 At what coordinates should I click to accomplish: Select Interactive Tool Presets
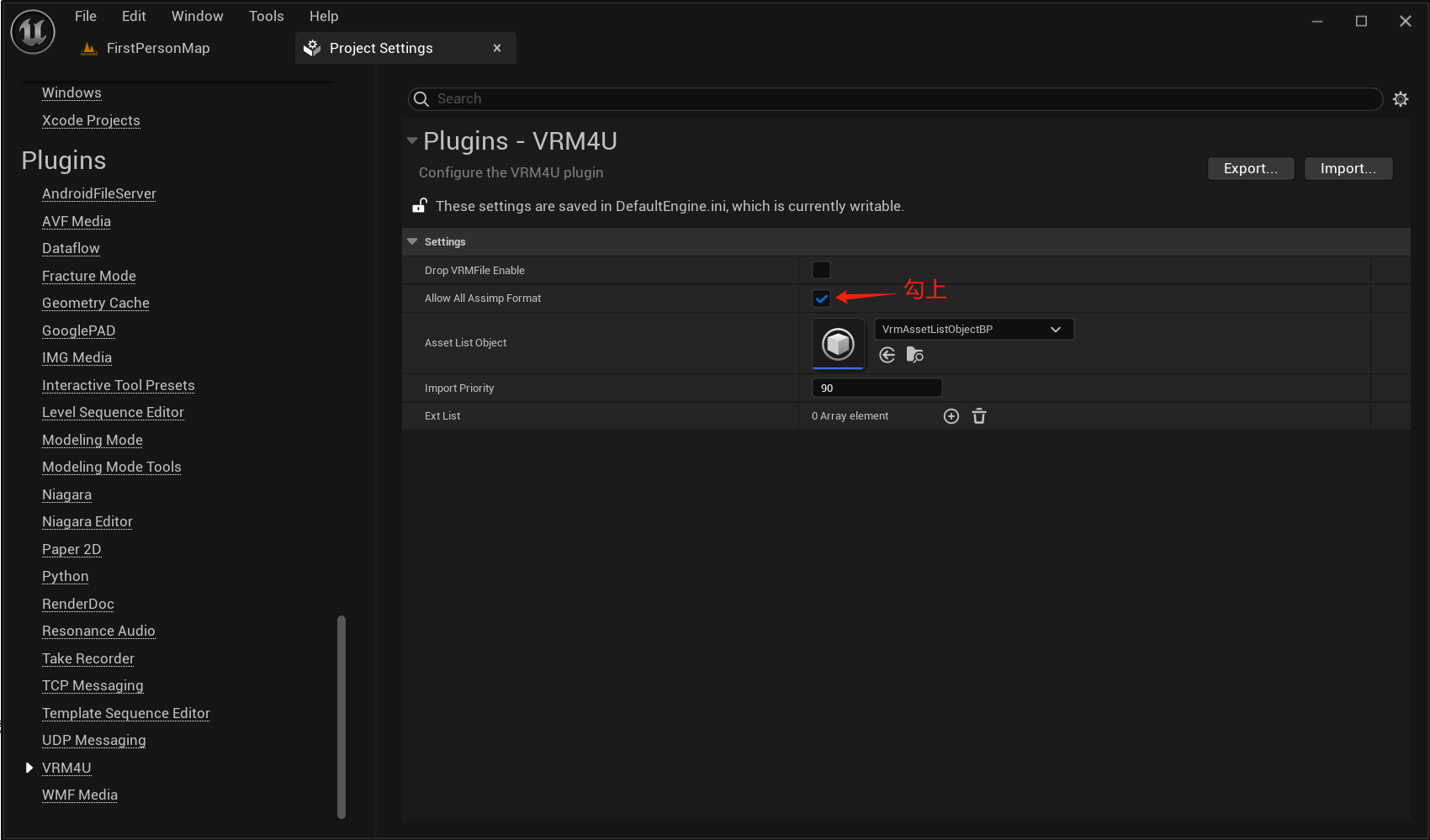tap(119, 385)
